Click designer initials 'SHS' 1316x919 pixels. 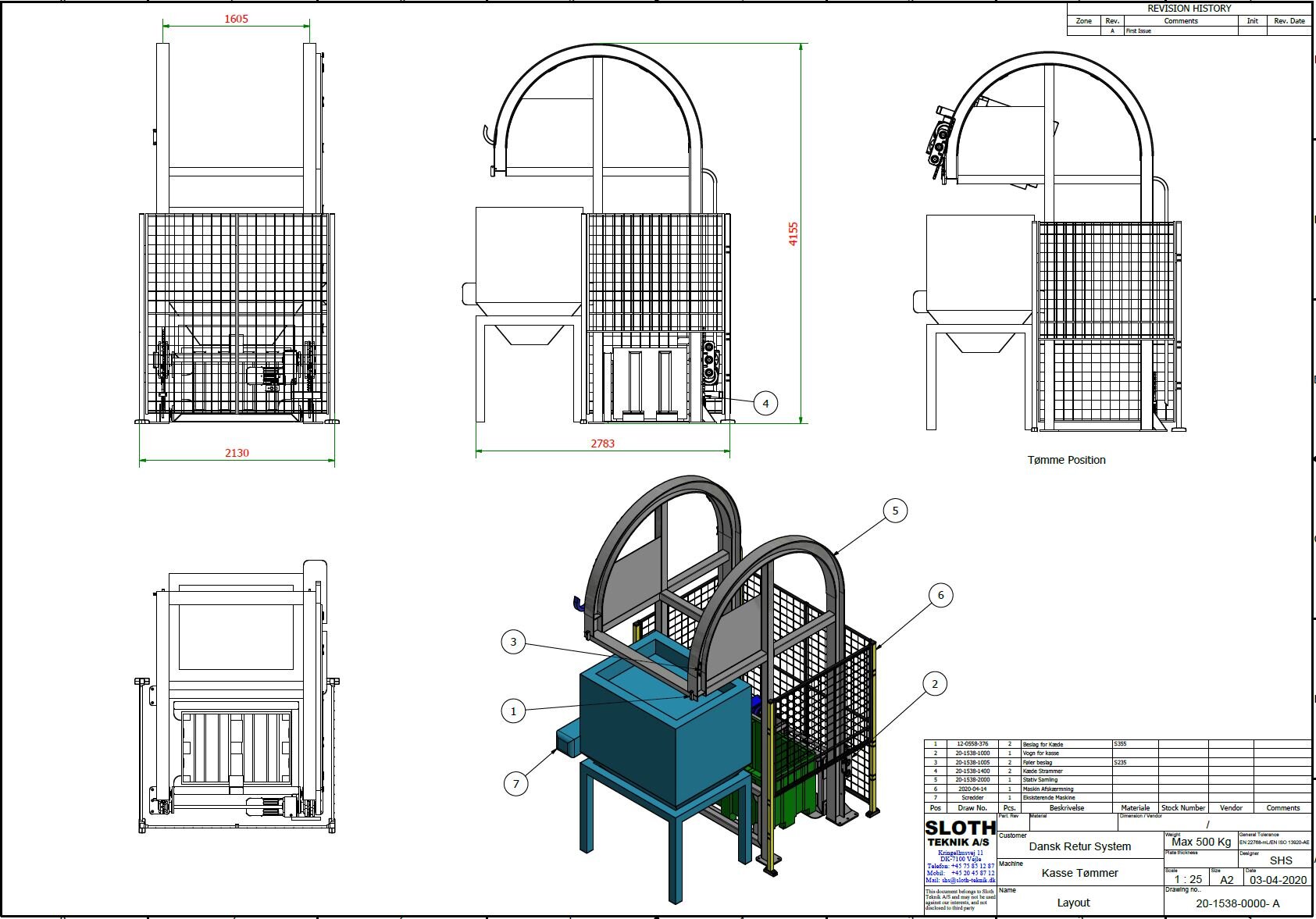(x=1281, y=860)
